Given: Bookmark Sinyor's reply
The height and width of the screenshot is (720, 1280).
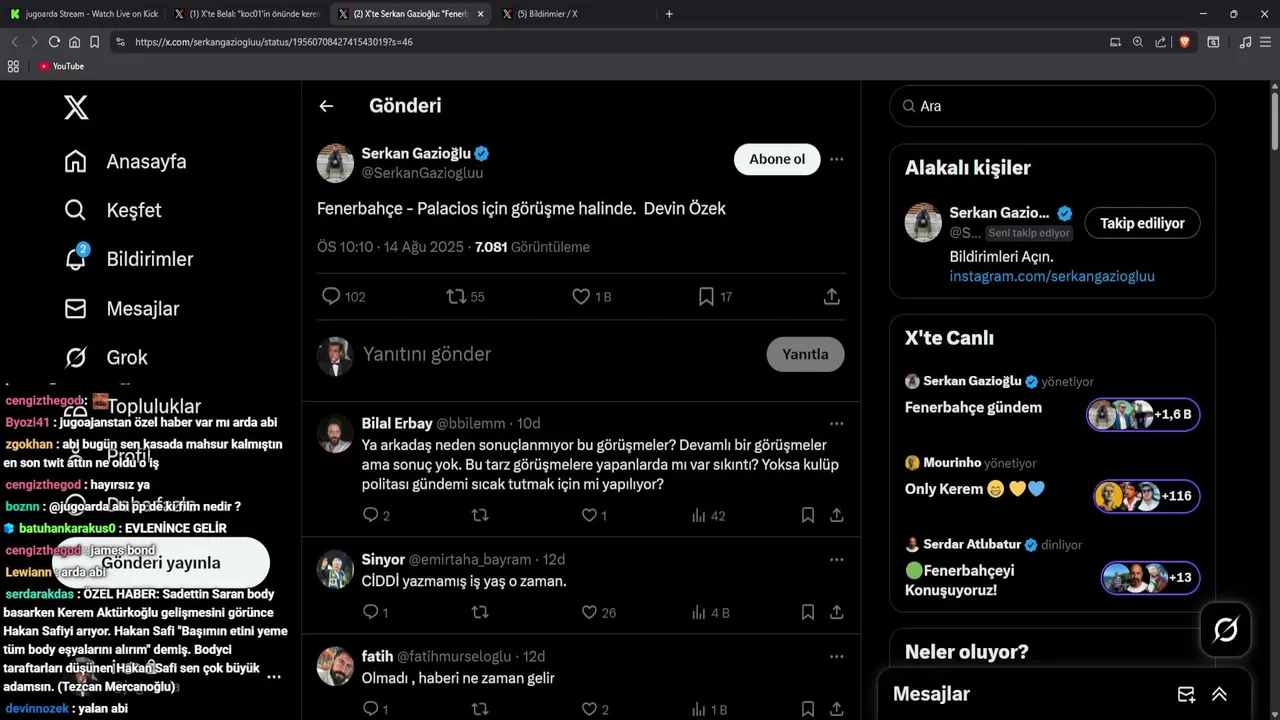Looking at the screenshot, I should point(807,612).
